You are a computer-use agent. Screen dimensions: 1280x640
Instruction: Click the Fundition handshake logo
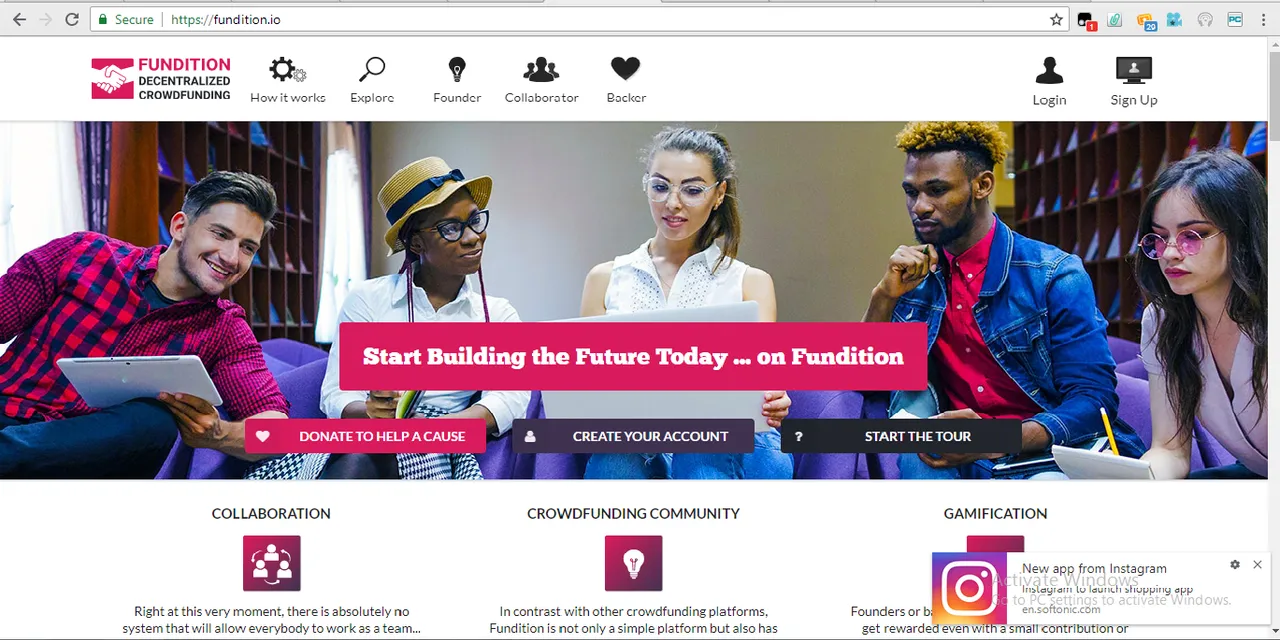pyautogui.click(x=112, y=79)
